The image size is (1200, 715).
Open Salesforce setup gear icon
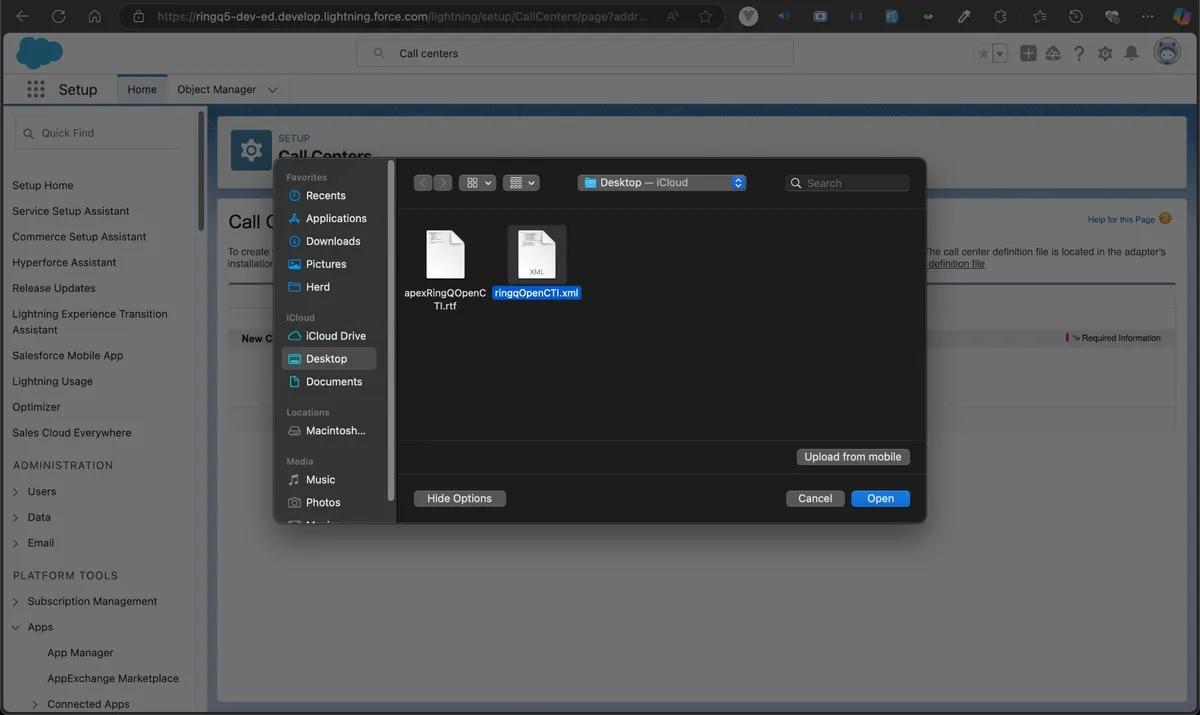point(1105,54)
